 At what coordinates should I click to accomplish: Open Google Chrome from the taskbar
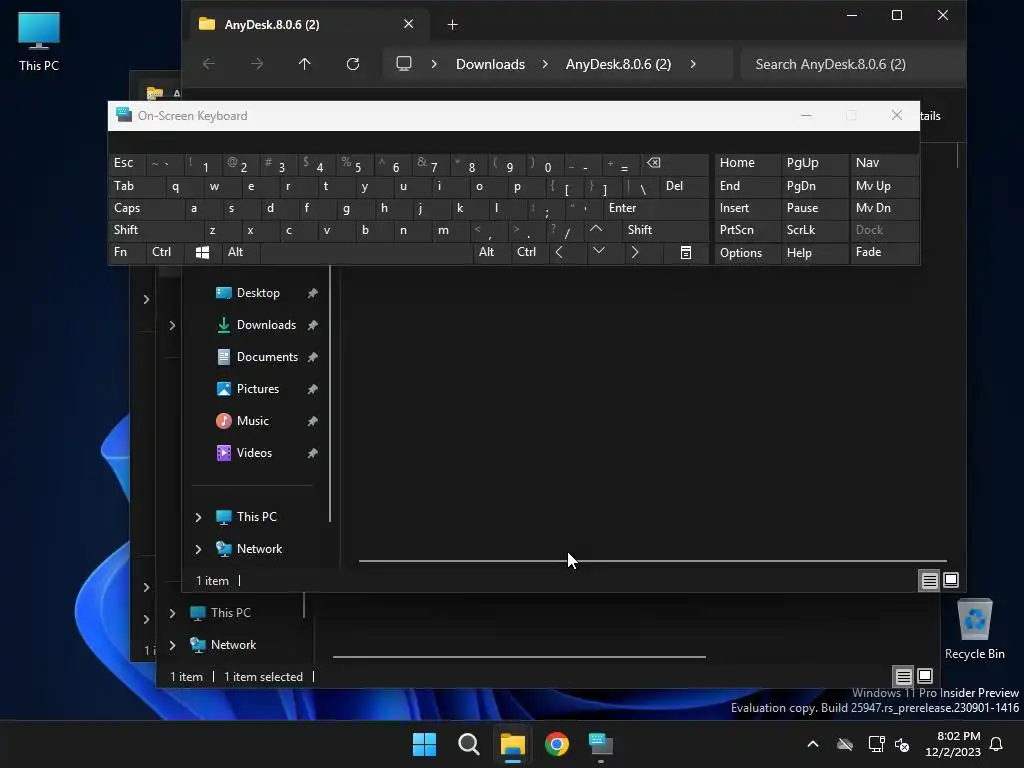pyautogui.click(x=557, y=744)
